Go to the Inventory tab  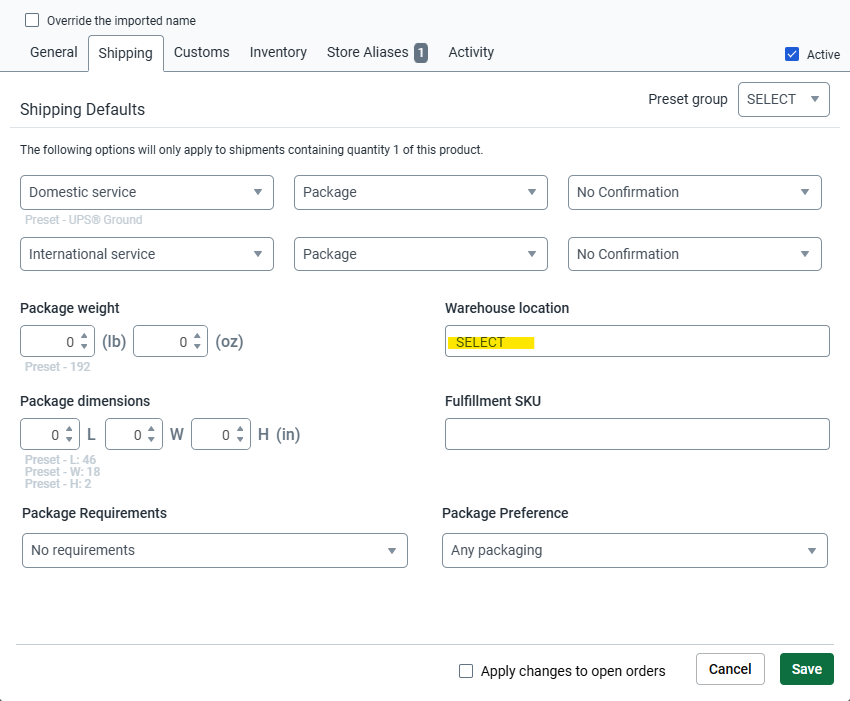click(x=278, y=52)
